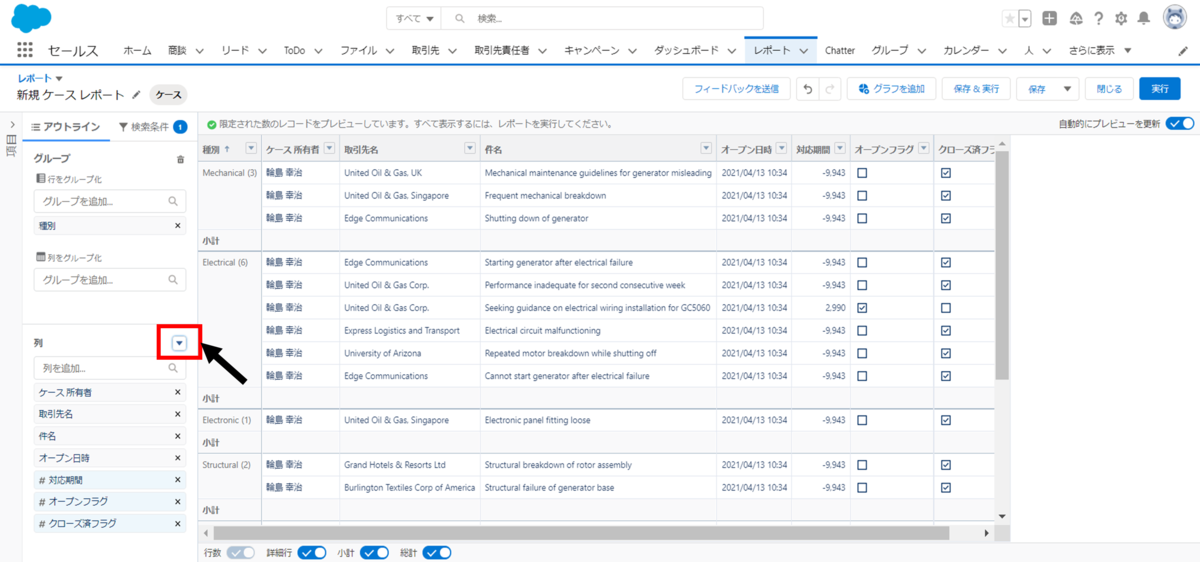This screenshot has height=562, width=1200.
Task: Click the vertical scrollbar of preview table
Action: 1003,266
